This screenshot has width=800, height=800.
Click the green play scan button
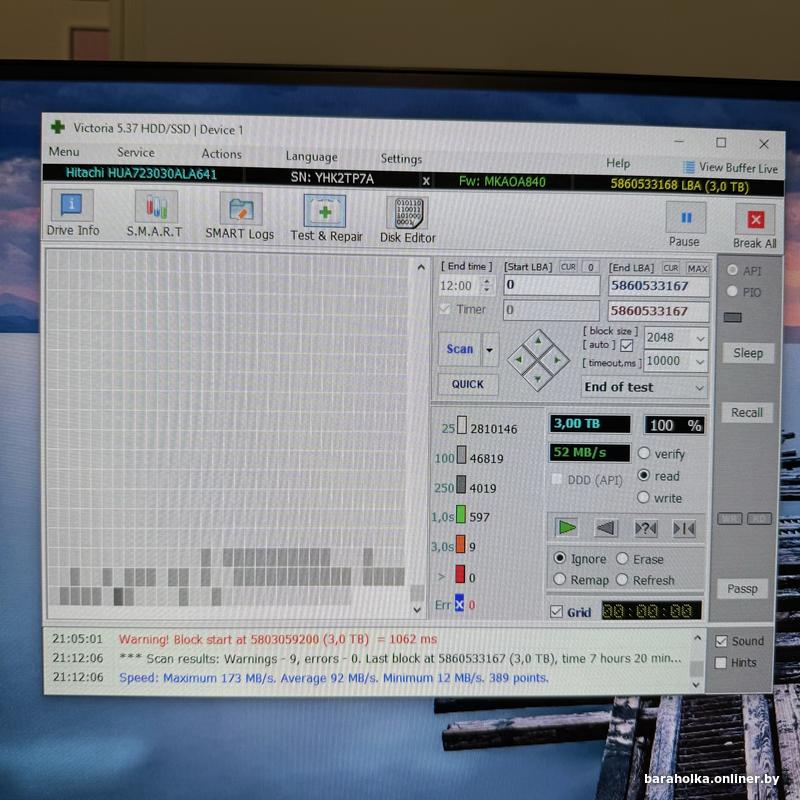point(566,527)
